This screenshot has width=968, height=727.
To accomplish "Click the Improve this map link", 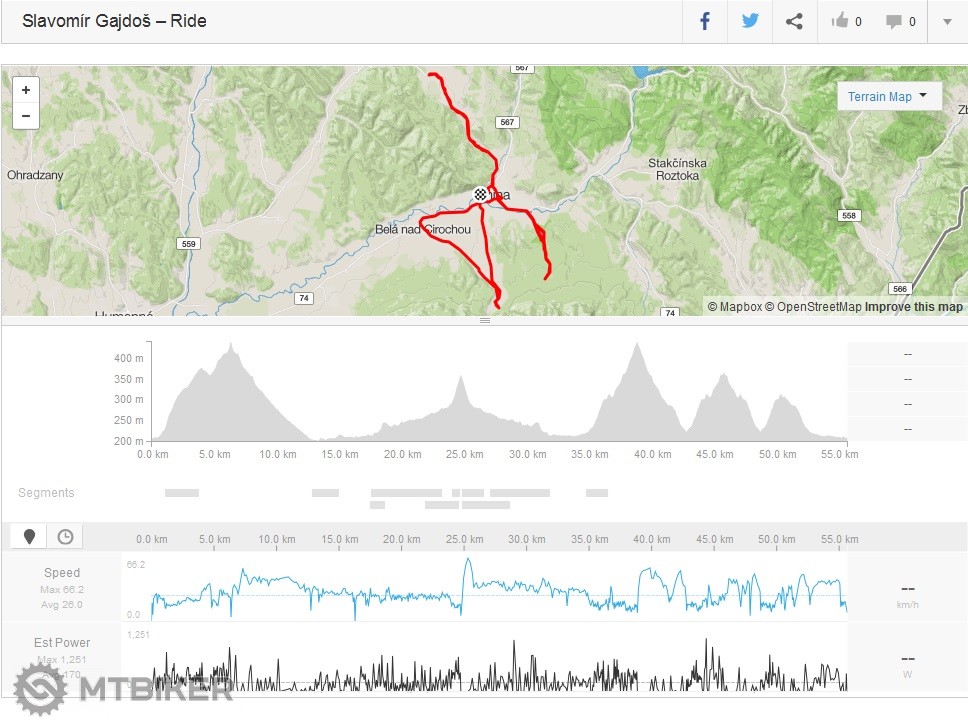I will [x=914, y=307].
